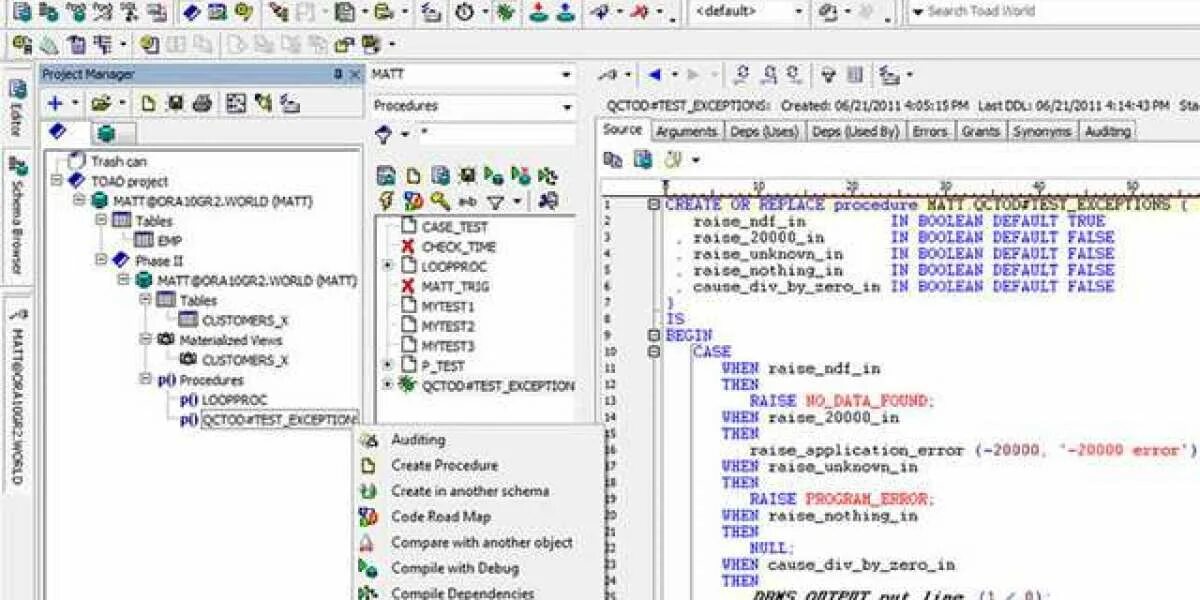This screenshot has width=1200, height=600.
Task: Click the binoculars search icon in schema browser toolbar
Action: (x=548, y=201)
